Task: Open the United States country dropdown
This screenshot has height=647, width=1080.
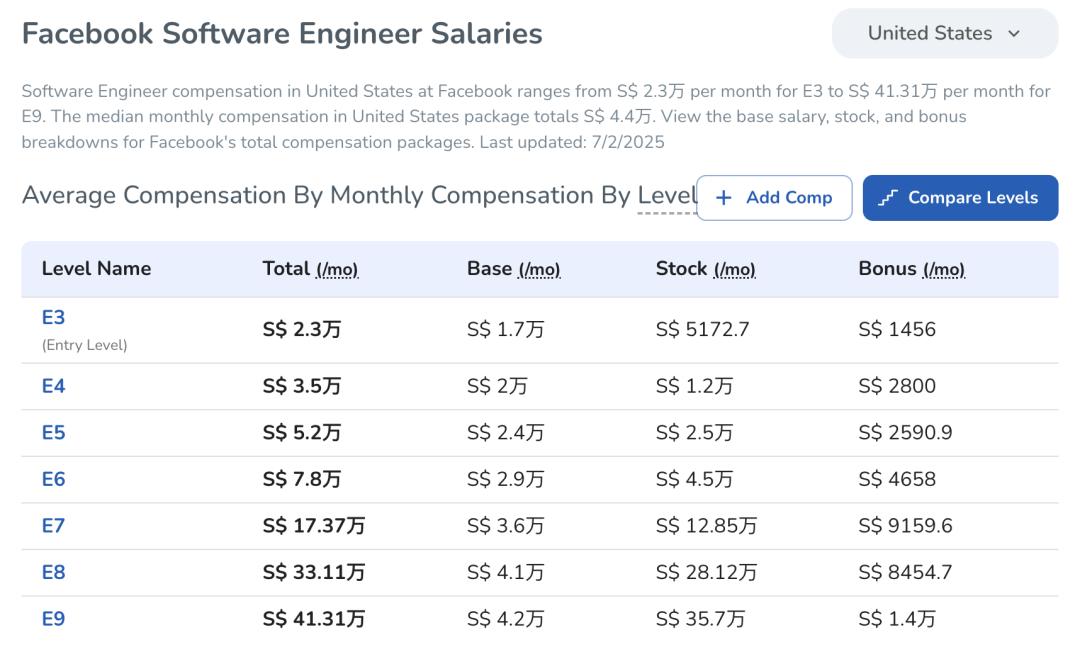Action: [944, 34]
